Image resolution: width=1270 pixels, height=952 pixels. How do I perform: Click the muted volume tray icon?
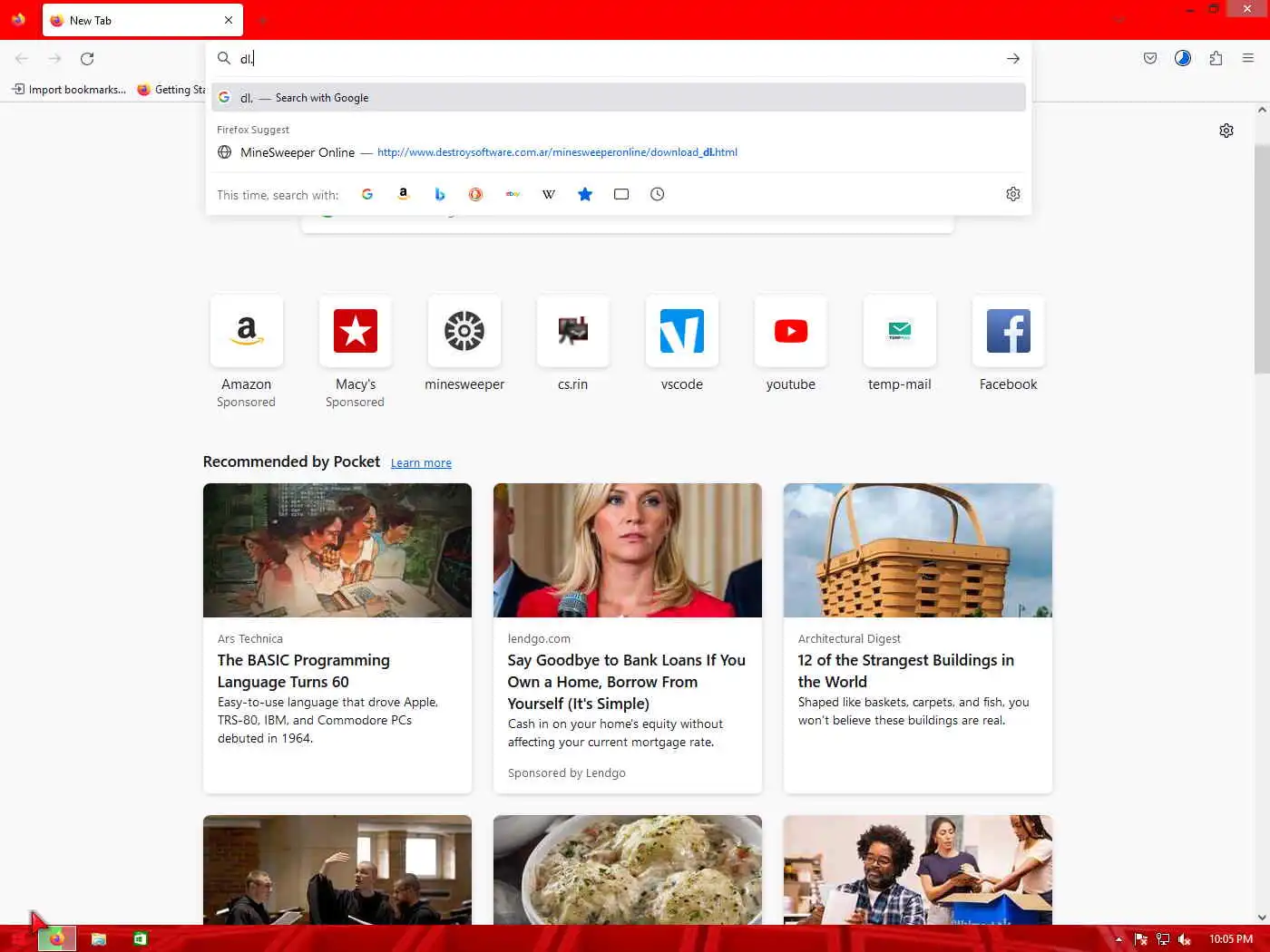click(1185, 939)
